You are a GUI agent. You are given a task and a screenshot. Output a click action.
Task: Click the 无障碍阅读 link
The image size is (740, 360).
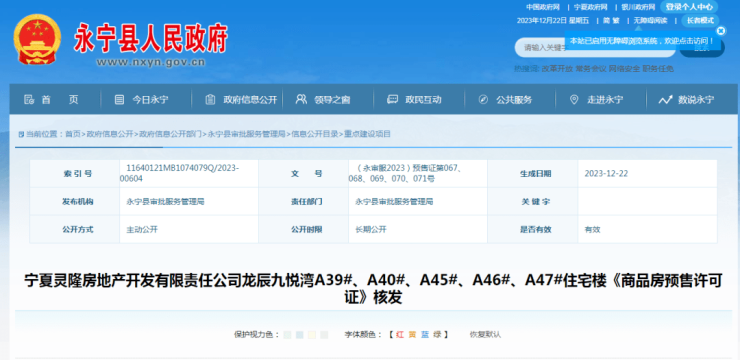(650, 20)
